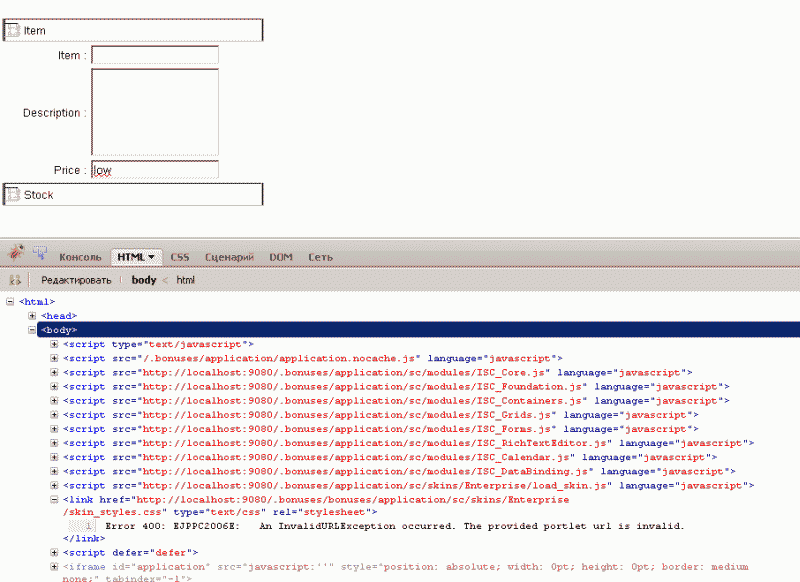This screenshot has width=800, height=582.
Task: Click into the Description text area
Action: [x=154, y=112]
